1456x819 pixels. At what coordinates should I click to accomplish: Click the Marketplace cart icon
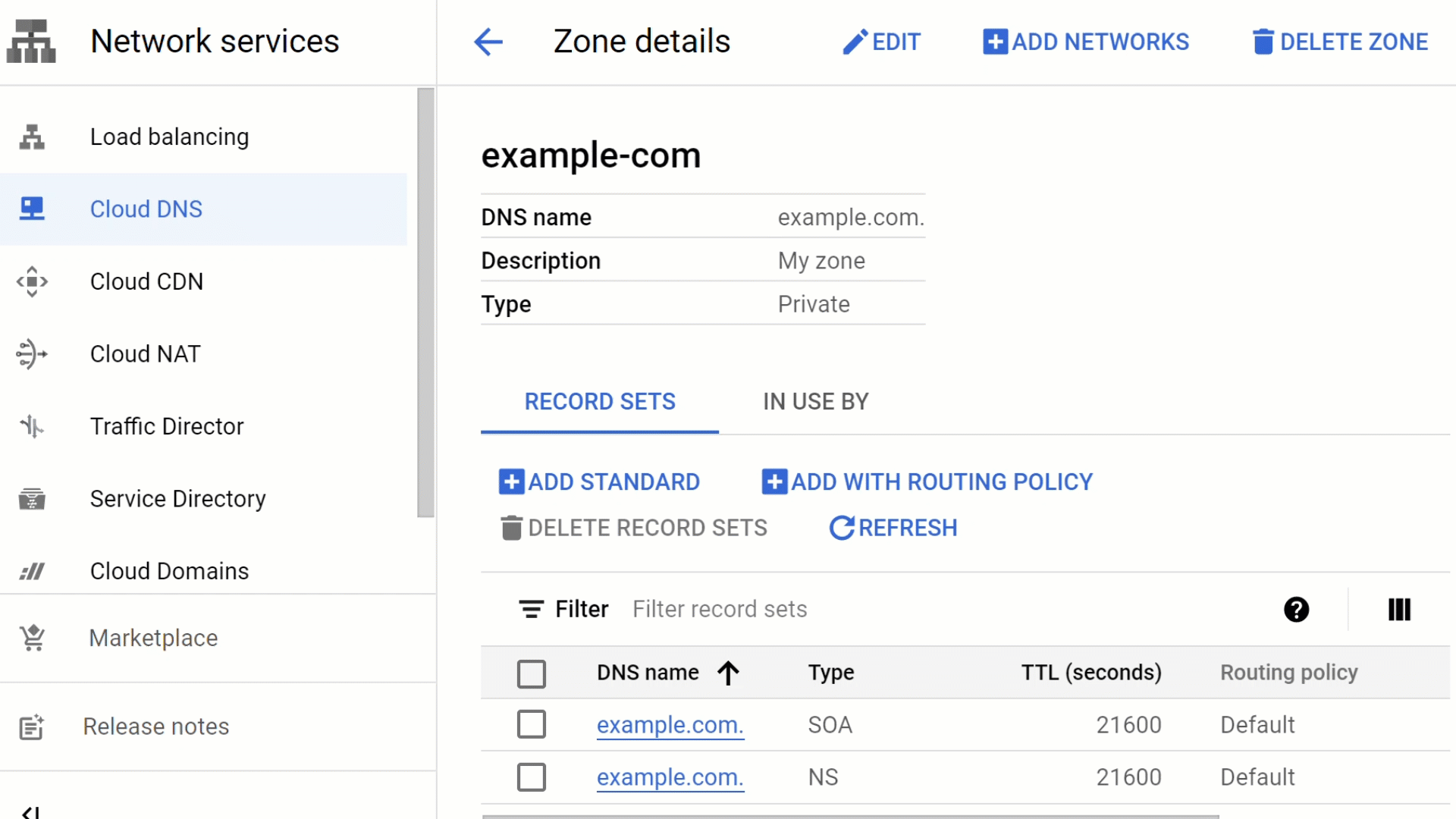[32, 638]
